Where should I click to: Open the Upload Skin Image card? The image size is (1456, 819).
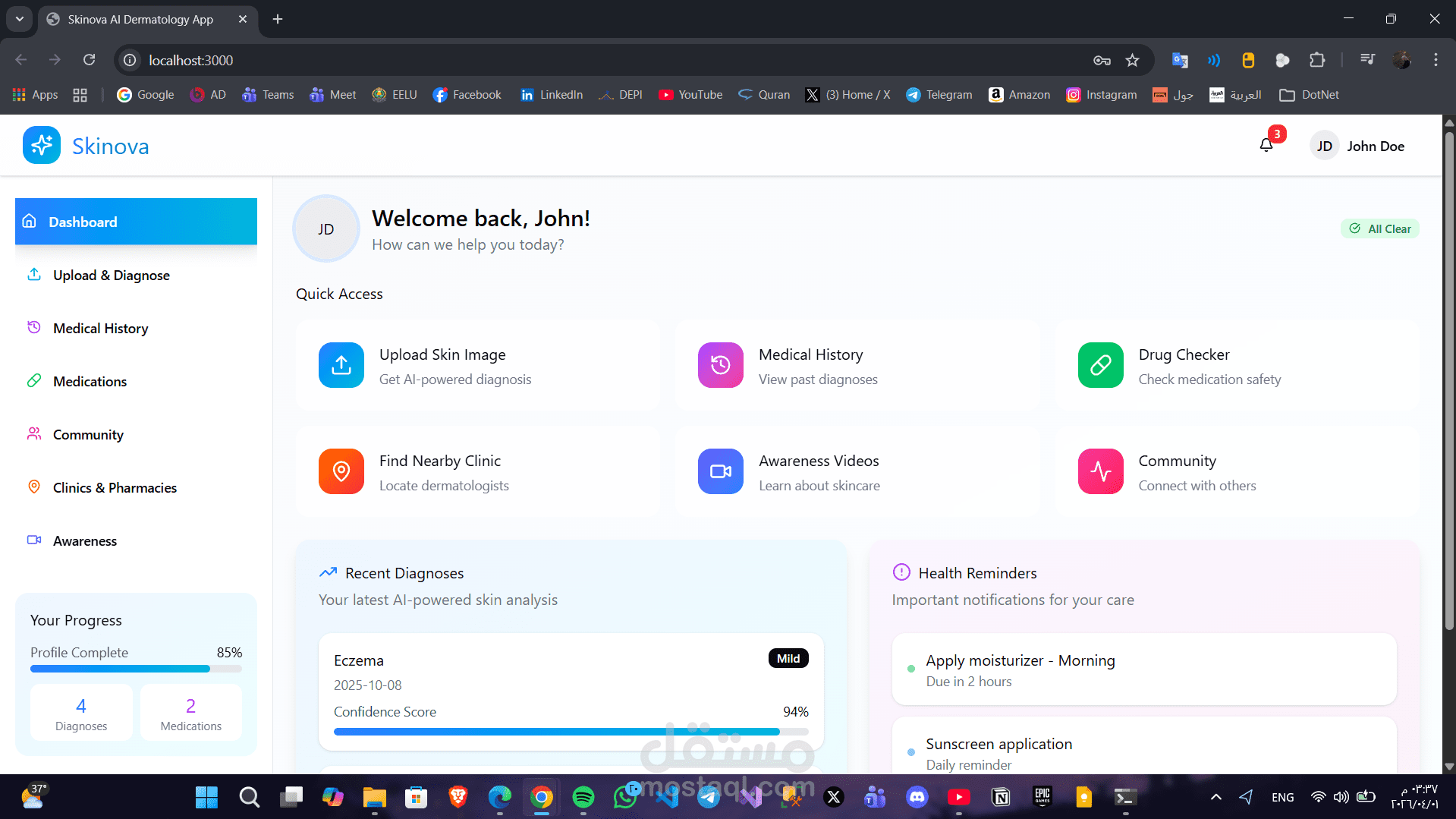coord(478,365)
